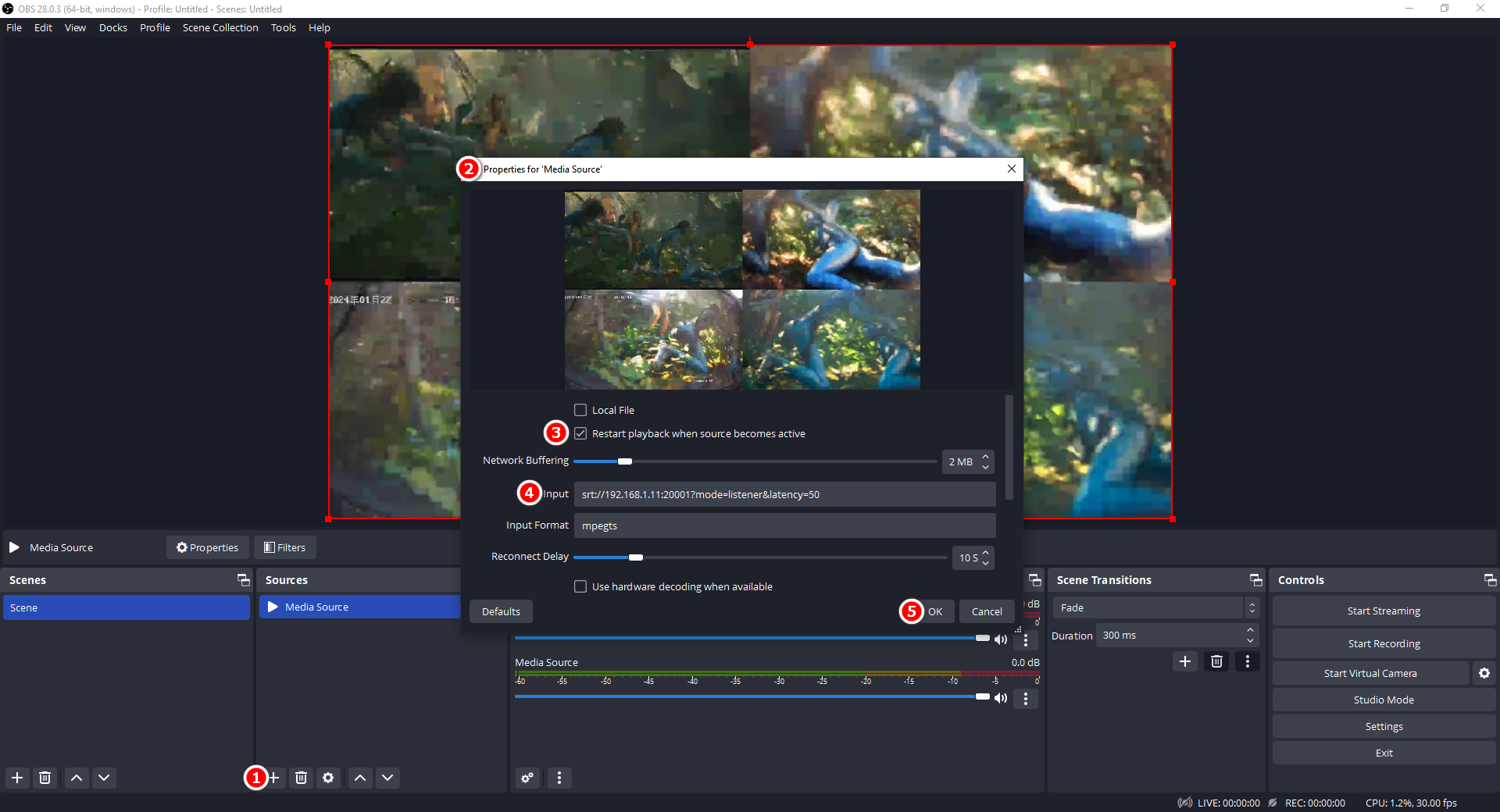The image size is (1500, 812).
Task: Open the Profile menu
Action: (x=155, y=27)
